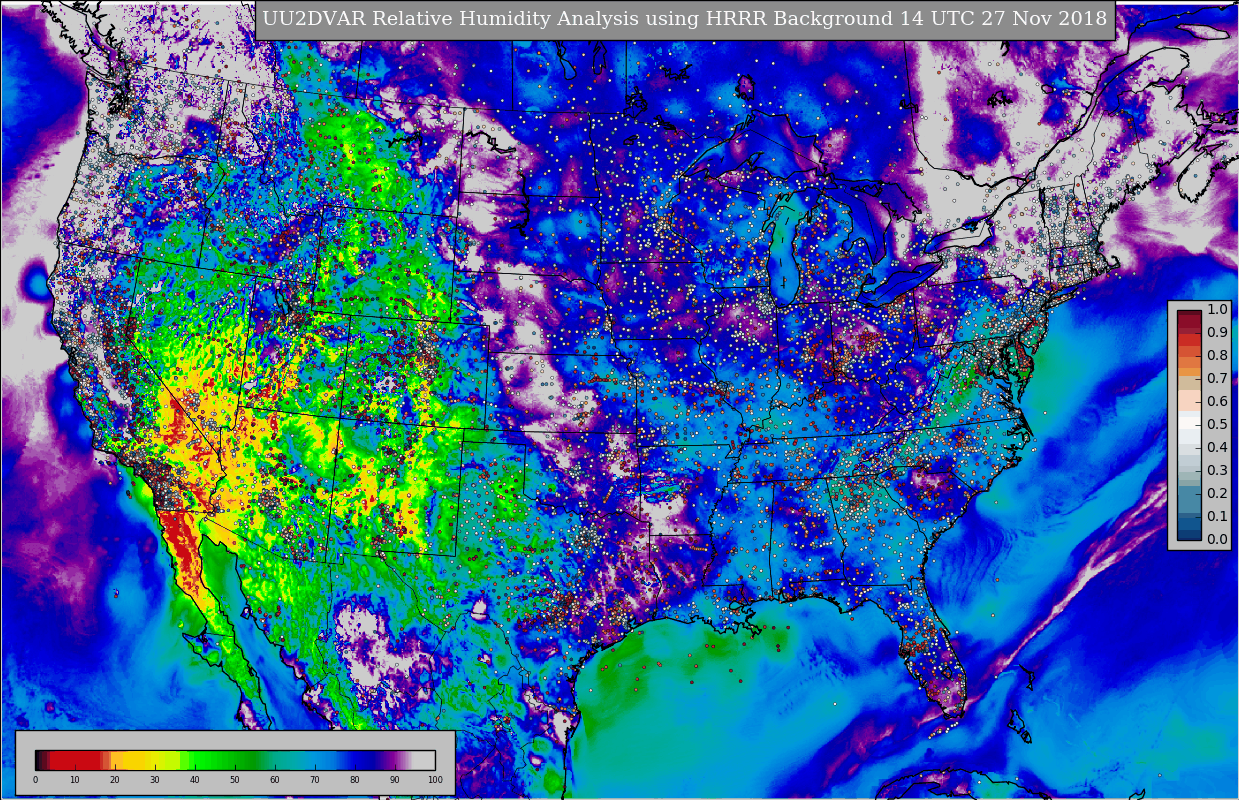Click the "50" tick label on the humidity scale

pos(235,780)
